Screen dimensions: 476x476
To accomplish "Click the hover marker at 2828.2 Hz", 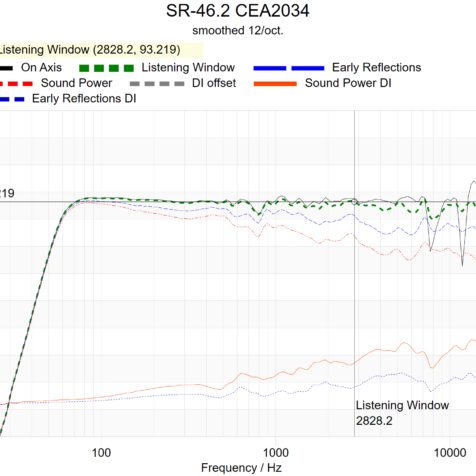I will tap(354, 201).
